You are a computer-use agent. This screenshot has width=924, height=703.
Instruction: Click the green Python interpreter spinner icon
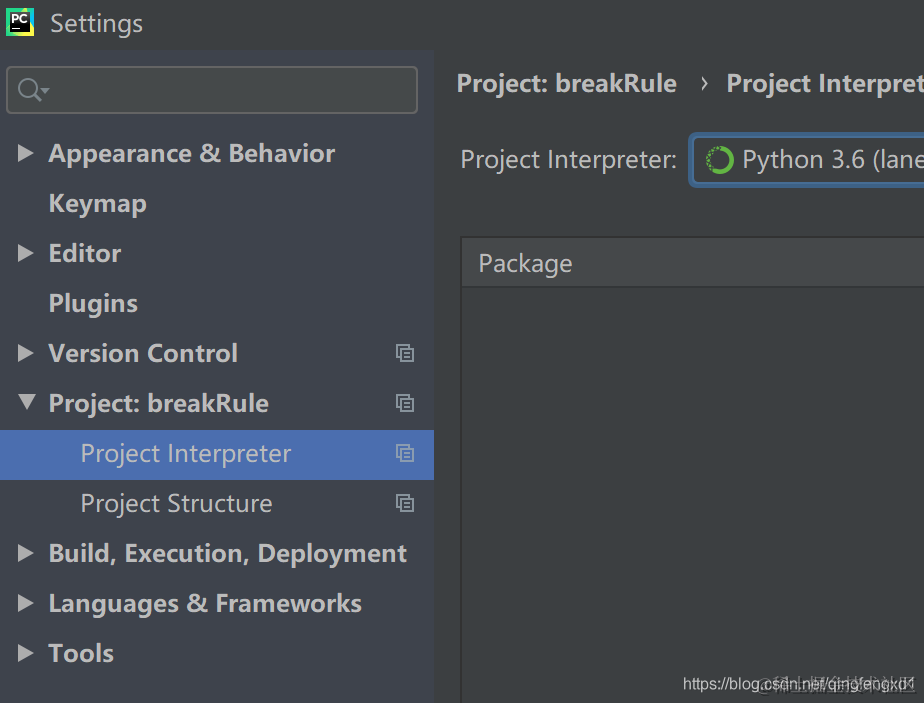tap(719, 160)
